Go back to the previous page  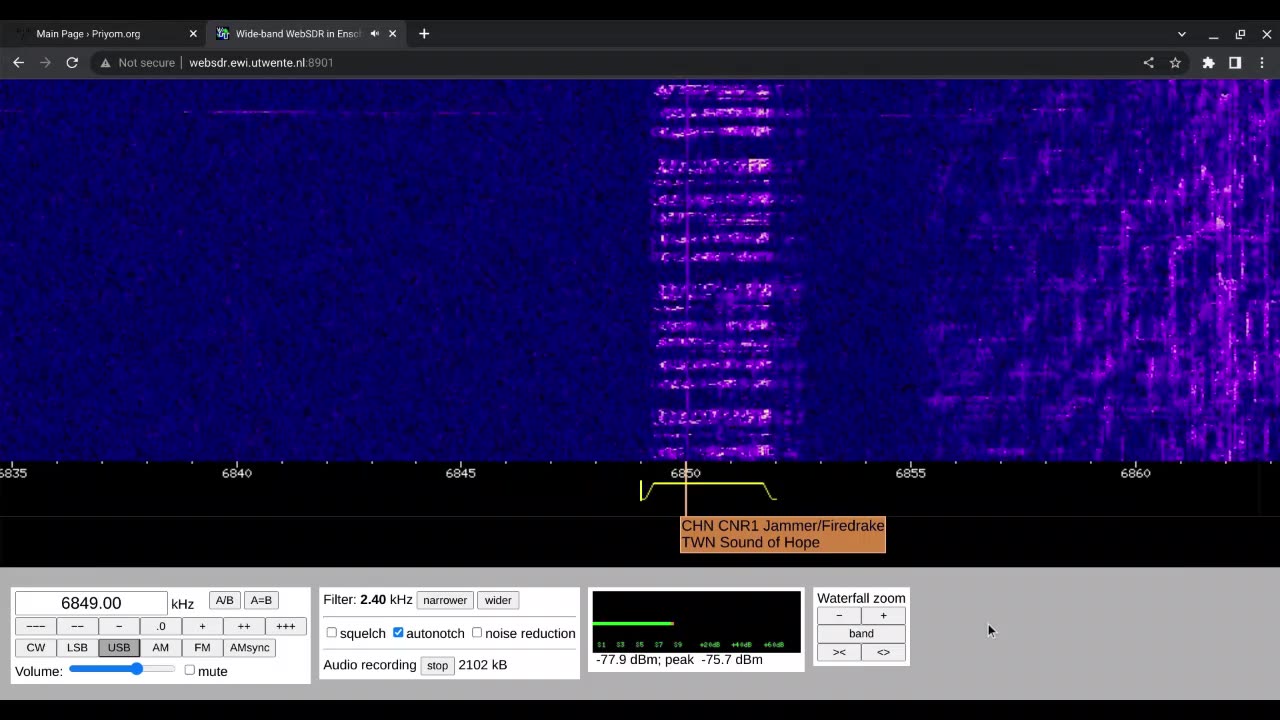pyautogui.click(x=18, y=62)
